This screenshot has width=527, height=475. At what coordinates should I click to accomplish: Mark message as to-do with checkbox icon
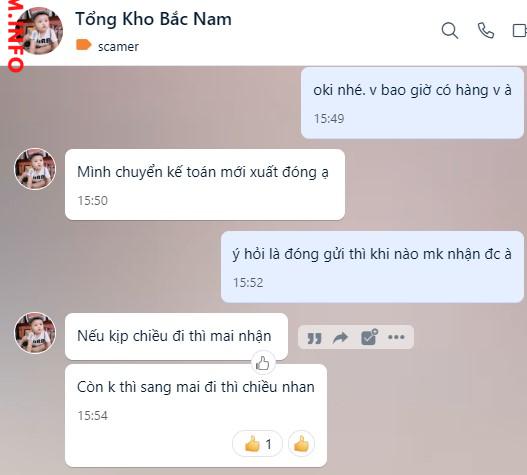[x=369, y=337]
